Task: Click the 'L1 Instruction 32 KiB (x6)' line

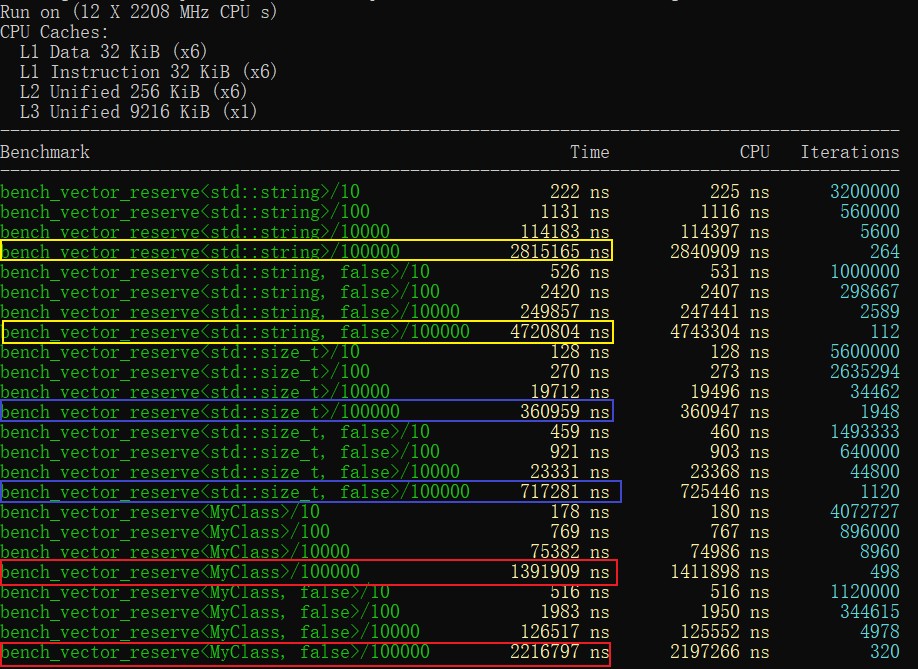Action: (x=149, y=72)
